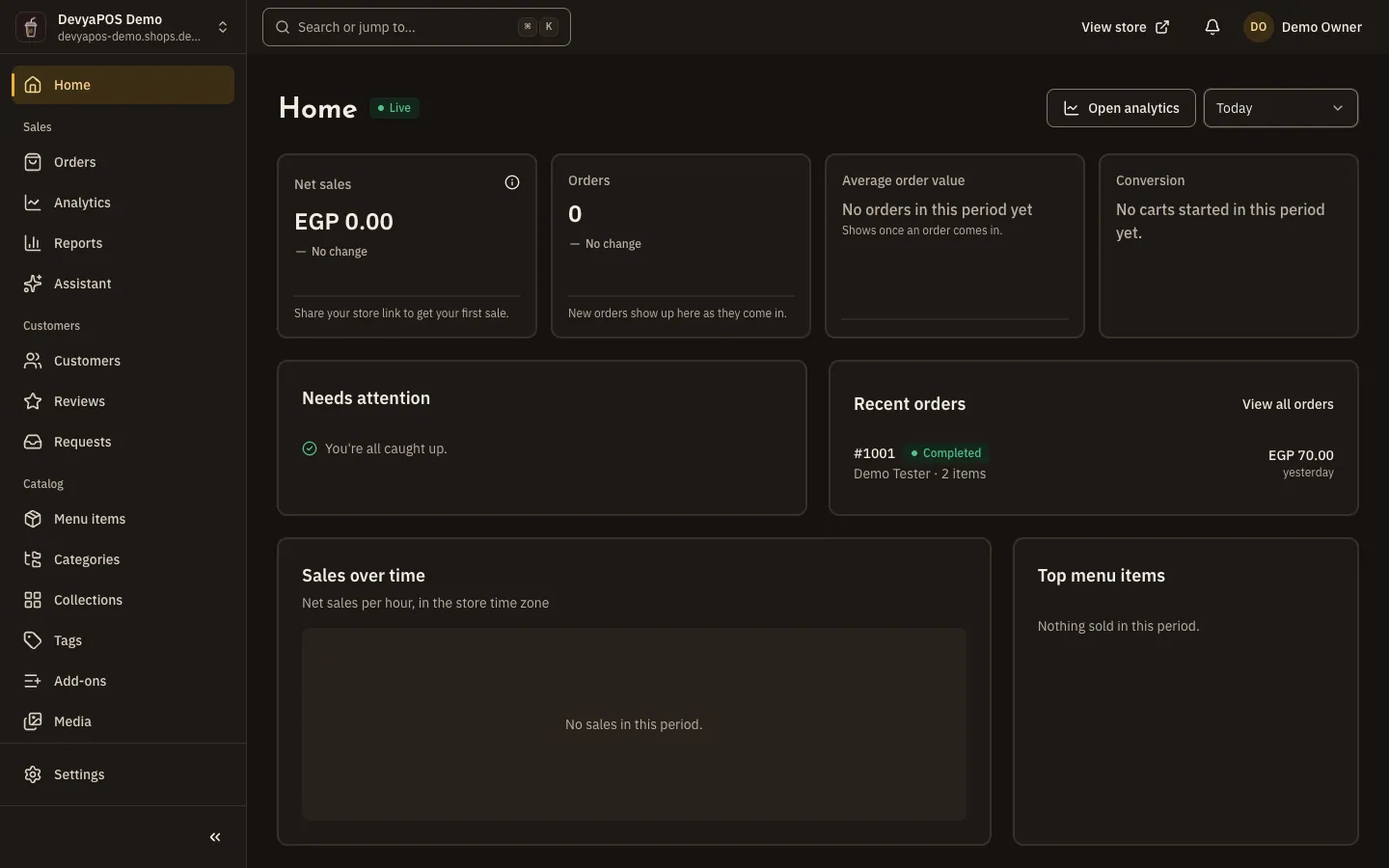Click Demo Owner account name
This screenshot has height=868, width=1389.
(1321, 27)
